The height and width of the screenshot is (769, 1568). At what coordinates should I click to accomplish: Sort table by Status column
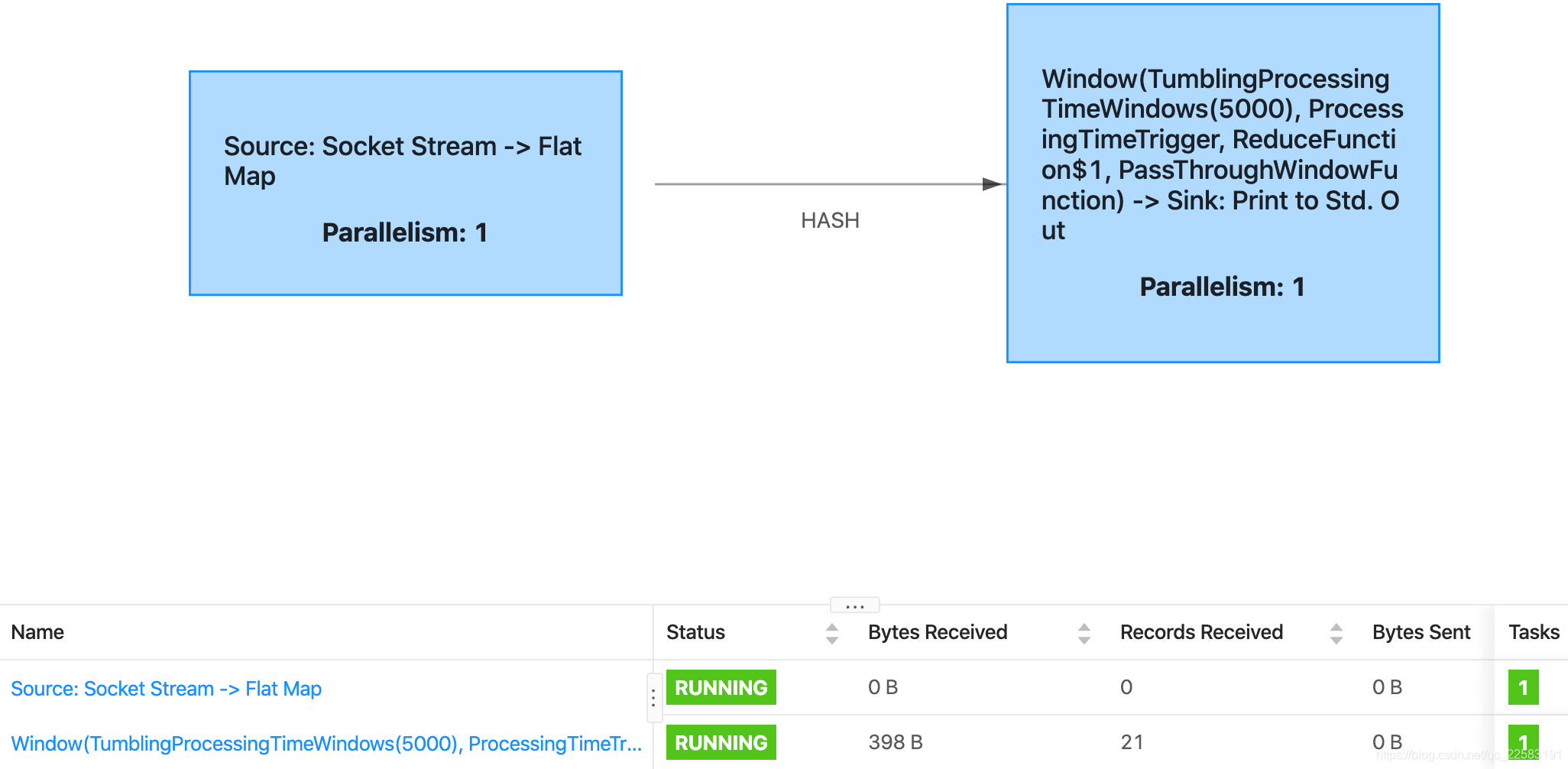[832, 633]
